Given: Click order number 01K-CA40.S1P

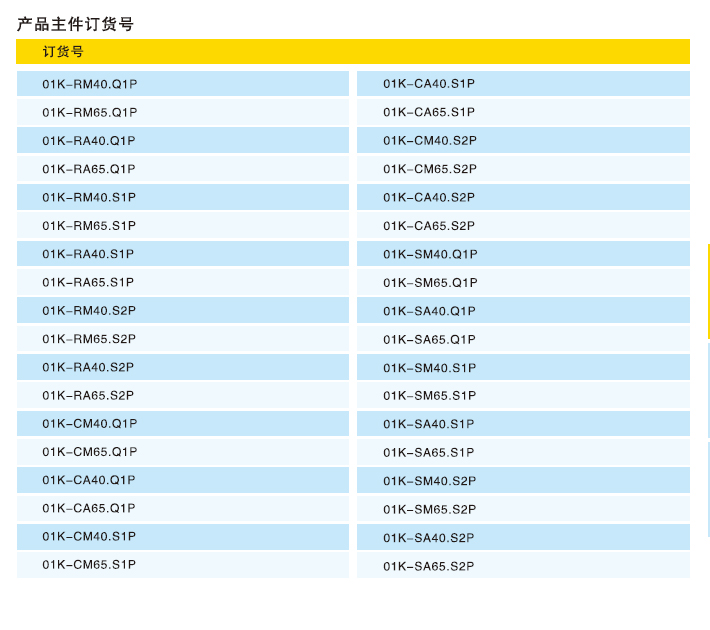Looking at the screenshot, I should pos(429,84).
